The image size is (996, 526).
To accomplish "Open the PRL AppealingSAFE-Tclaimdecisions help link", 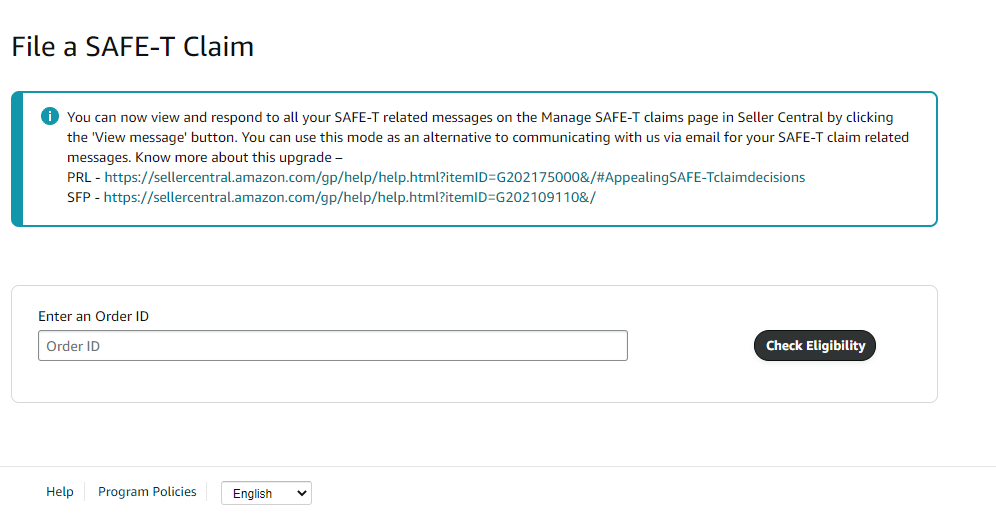I will click(x=454, y=177).
